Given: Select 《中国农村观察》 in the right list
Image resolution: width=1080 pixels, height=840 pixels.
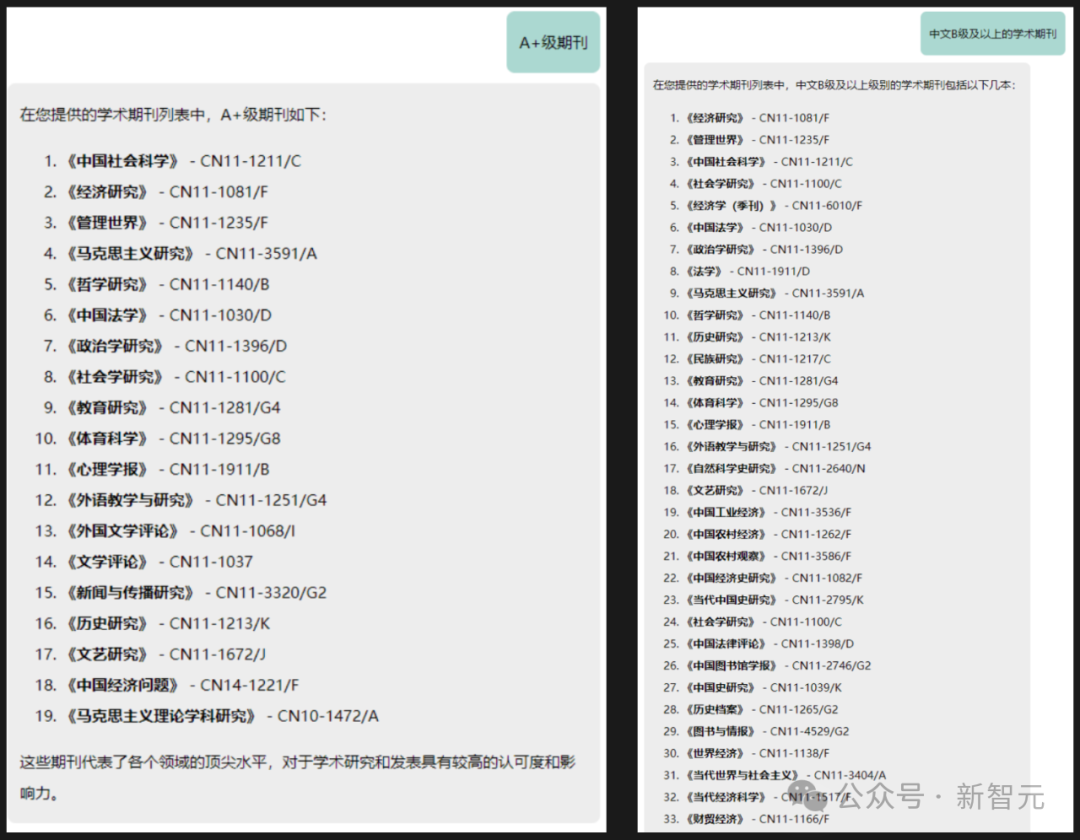Looking at the screenshot, I should (726, 556).
